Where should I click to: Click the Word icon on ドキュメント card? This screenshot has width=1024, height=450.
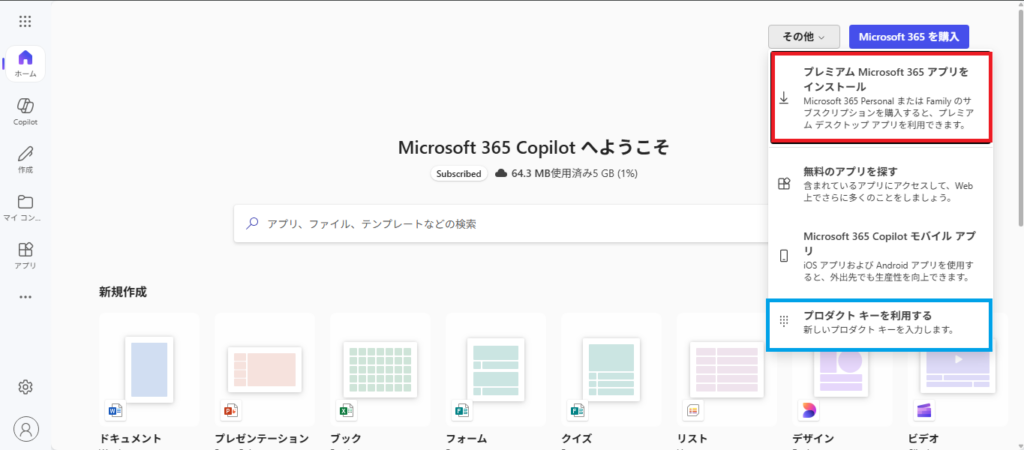[x=115, y=410]
